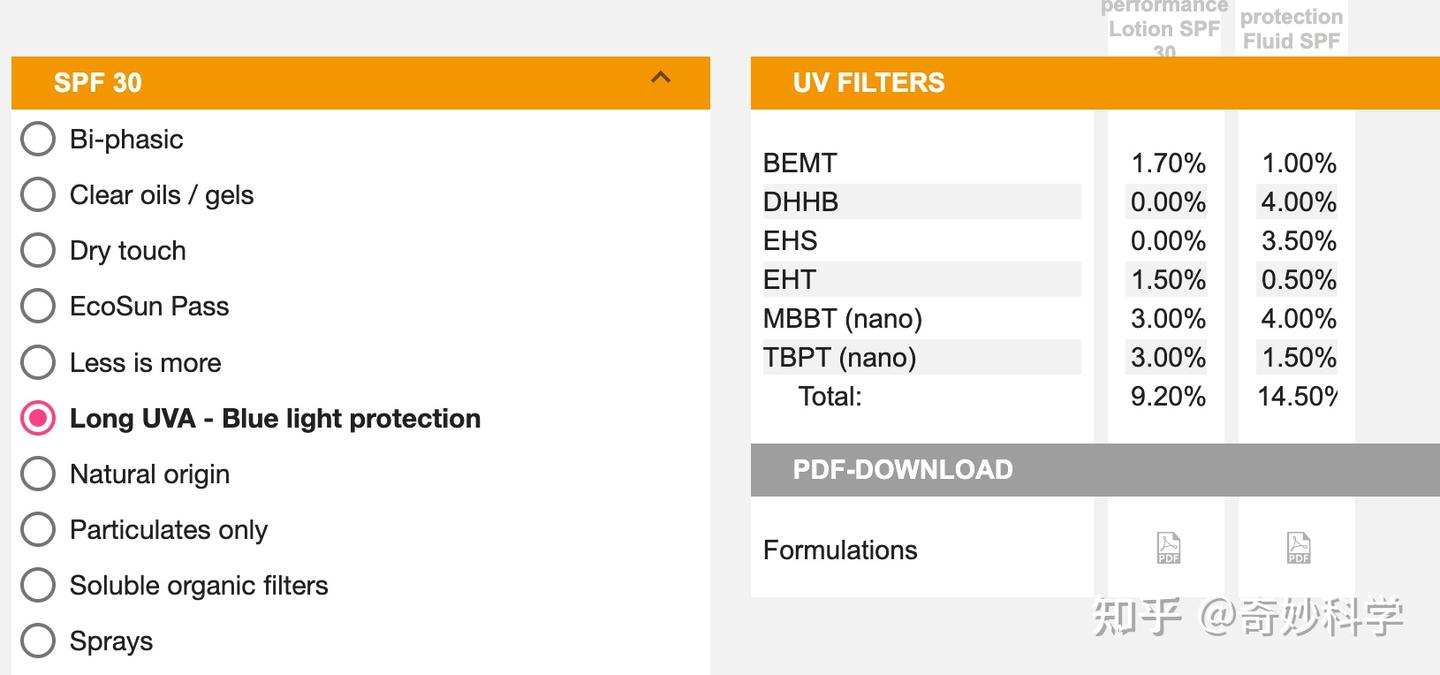Enable the EcoSun Pass filter

point(38,306)
